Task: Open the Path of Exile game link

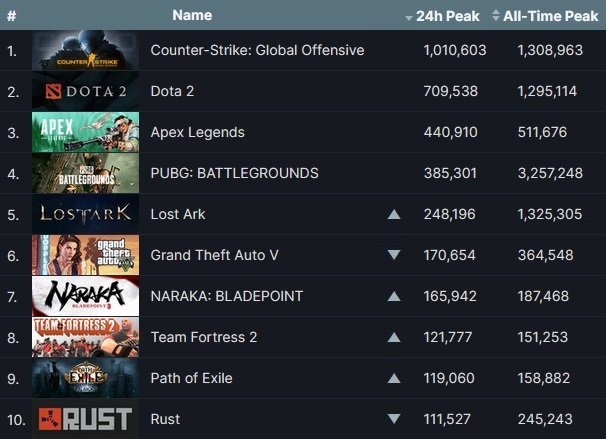Action: coord(191,378)
